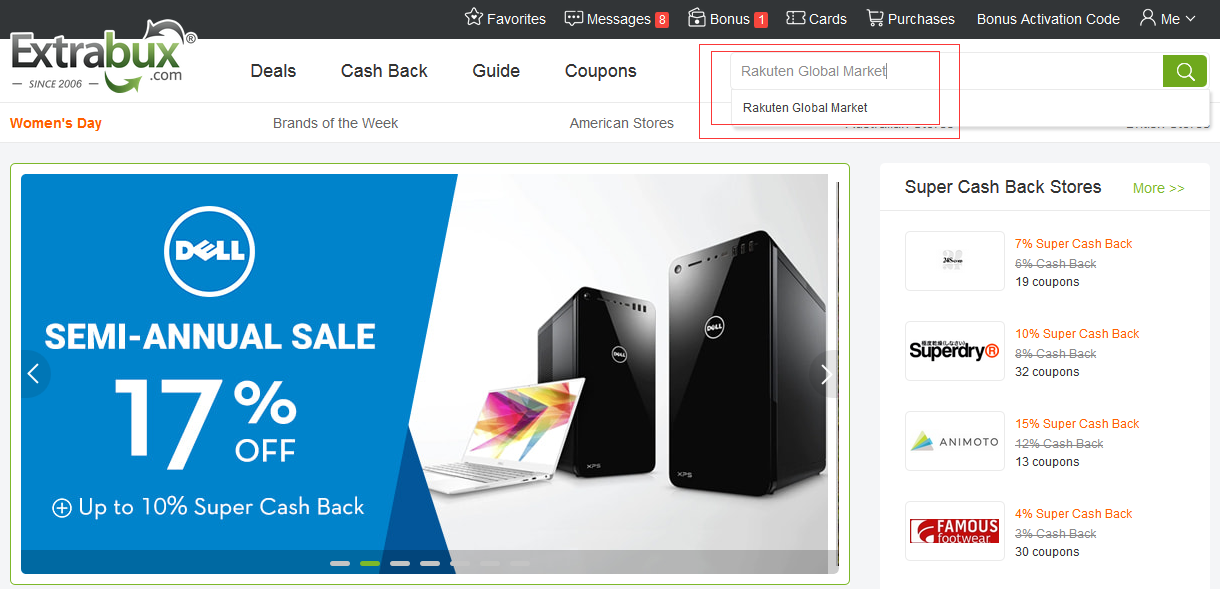Open Women's Day promotion link

tap(56, 123)
